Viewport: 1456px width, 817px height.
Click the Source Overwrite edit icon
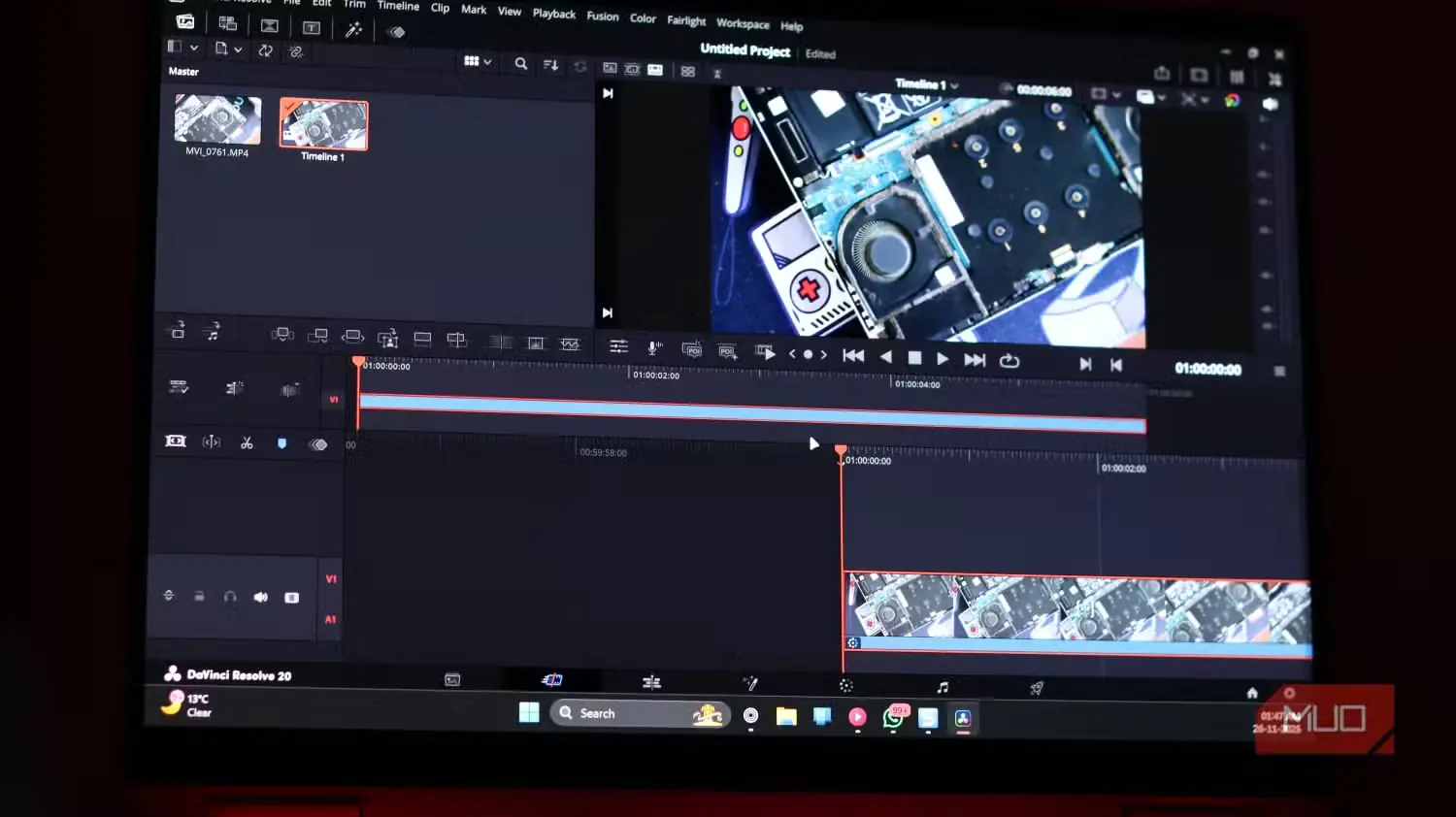(x=456, y=340)
